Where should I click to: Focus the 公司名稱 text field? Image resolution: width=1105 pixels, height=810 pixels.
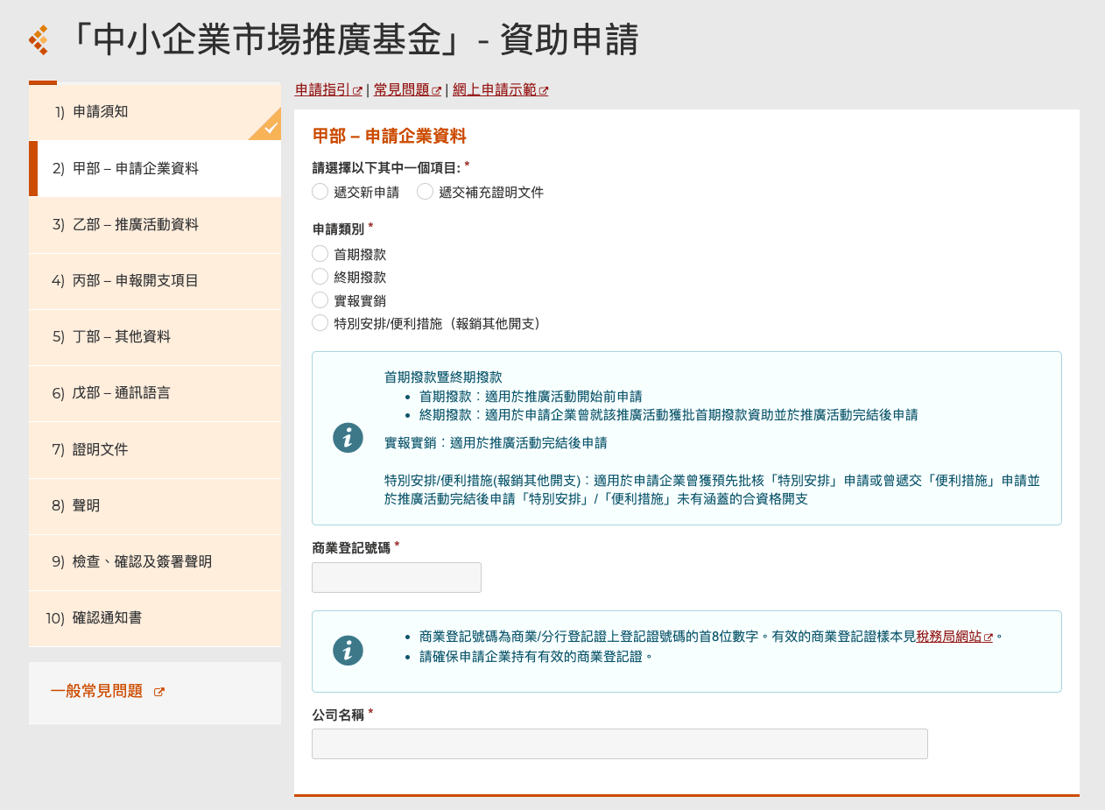[619, 744]
